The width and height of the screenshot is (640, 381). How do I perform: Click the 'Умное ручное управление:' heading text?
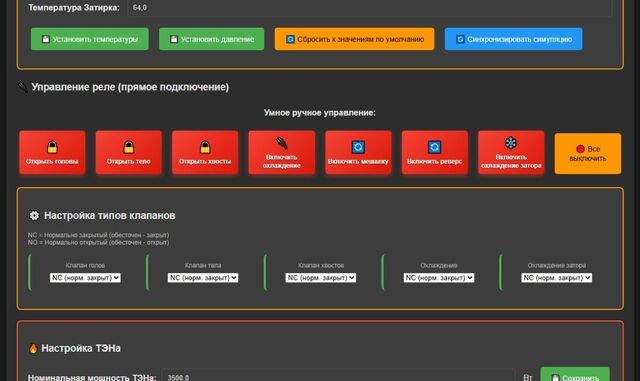click(x=320, y=113)
